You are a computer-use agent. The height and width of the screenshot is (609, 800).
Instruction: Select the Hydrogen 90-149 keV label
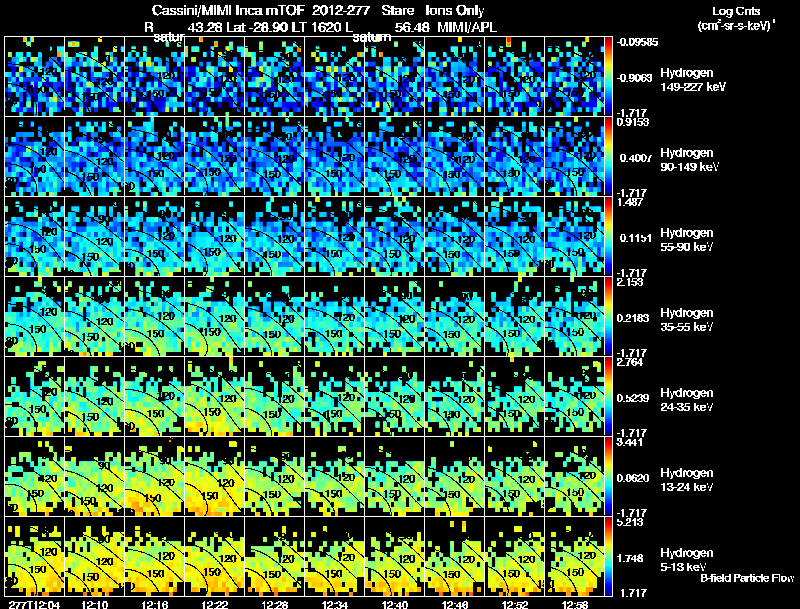[x=689, y=160]
